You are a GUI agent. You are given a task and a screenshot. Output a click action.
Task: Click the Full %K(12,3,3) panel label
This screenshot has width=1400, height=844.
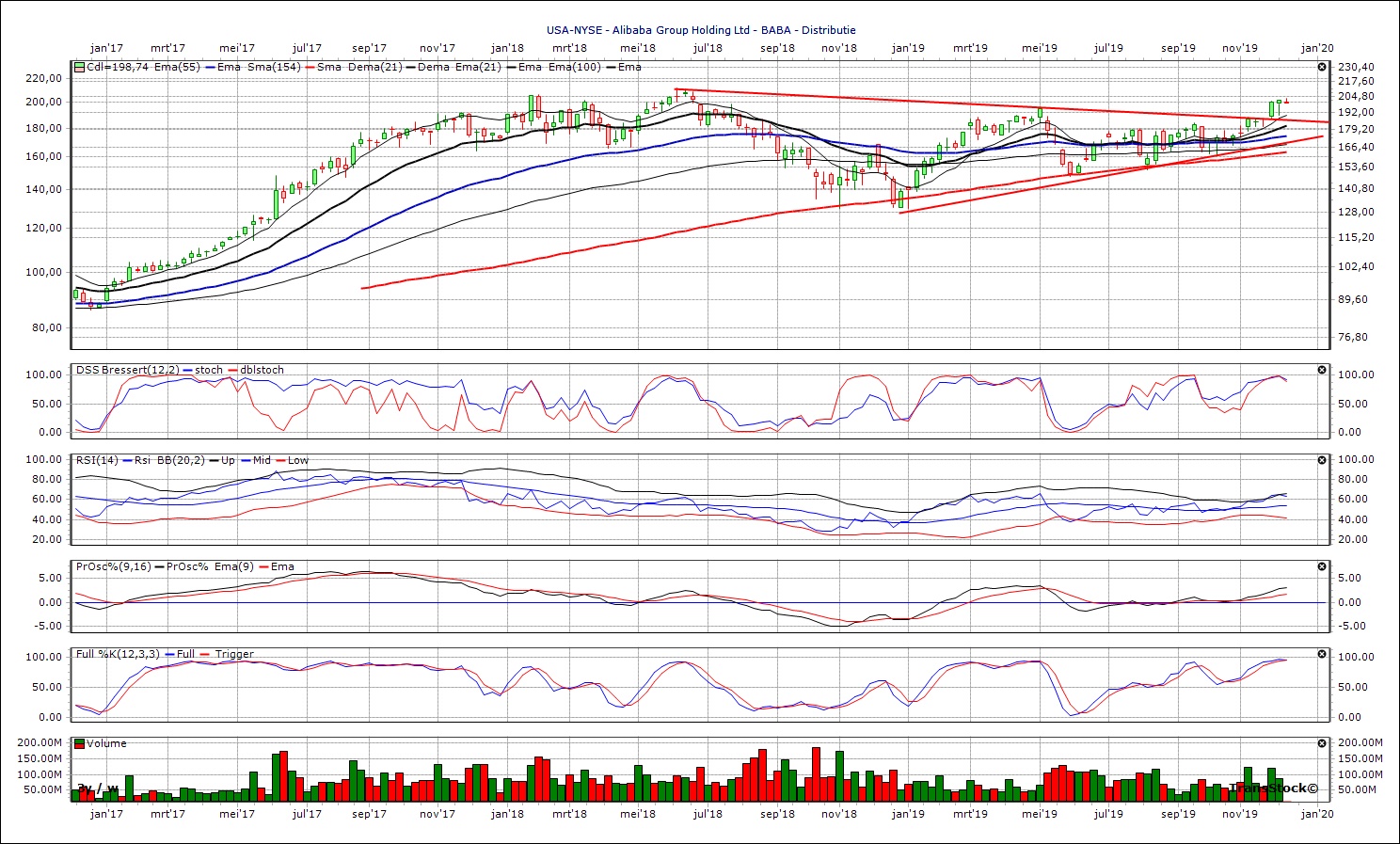click(x=118, y=654)
